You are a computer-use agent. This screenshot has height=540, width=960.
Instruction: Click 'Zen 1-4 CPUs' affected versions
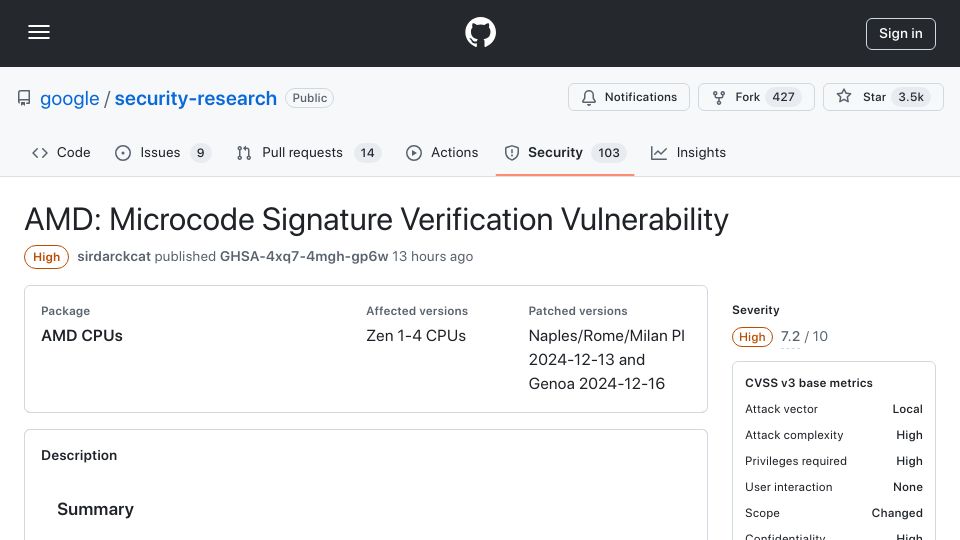[x=416, y=336]
